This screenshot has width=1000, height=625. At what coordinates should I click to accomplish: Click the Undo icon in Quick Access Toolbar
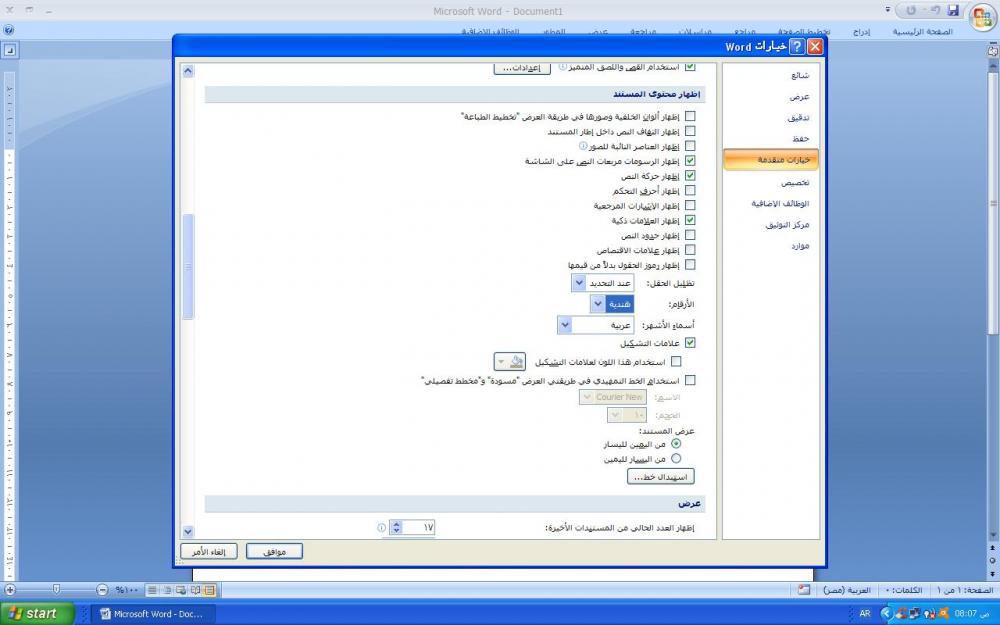[x=934, y=10]
